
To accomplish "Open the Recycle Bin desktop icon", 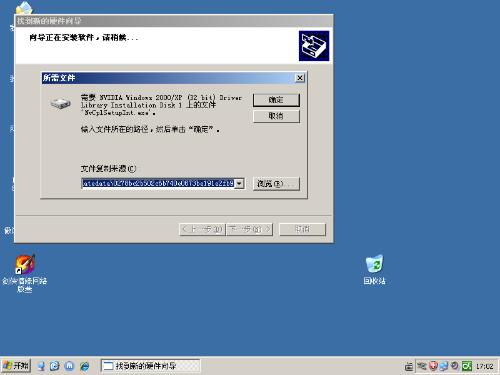I will 374,270.
